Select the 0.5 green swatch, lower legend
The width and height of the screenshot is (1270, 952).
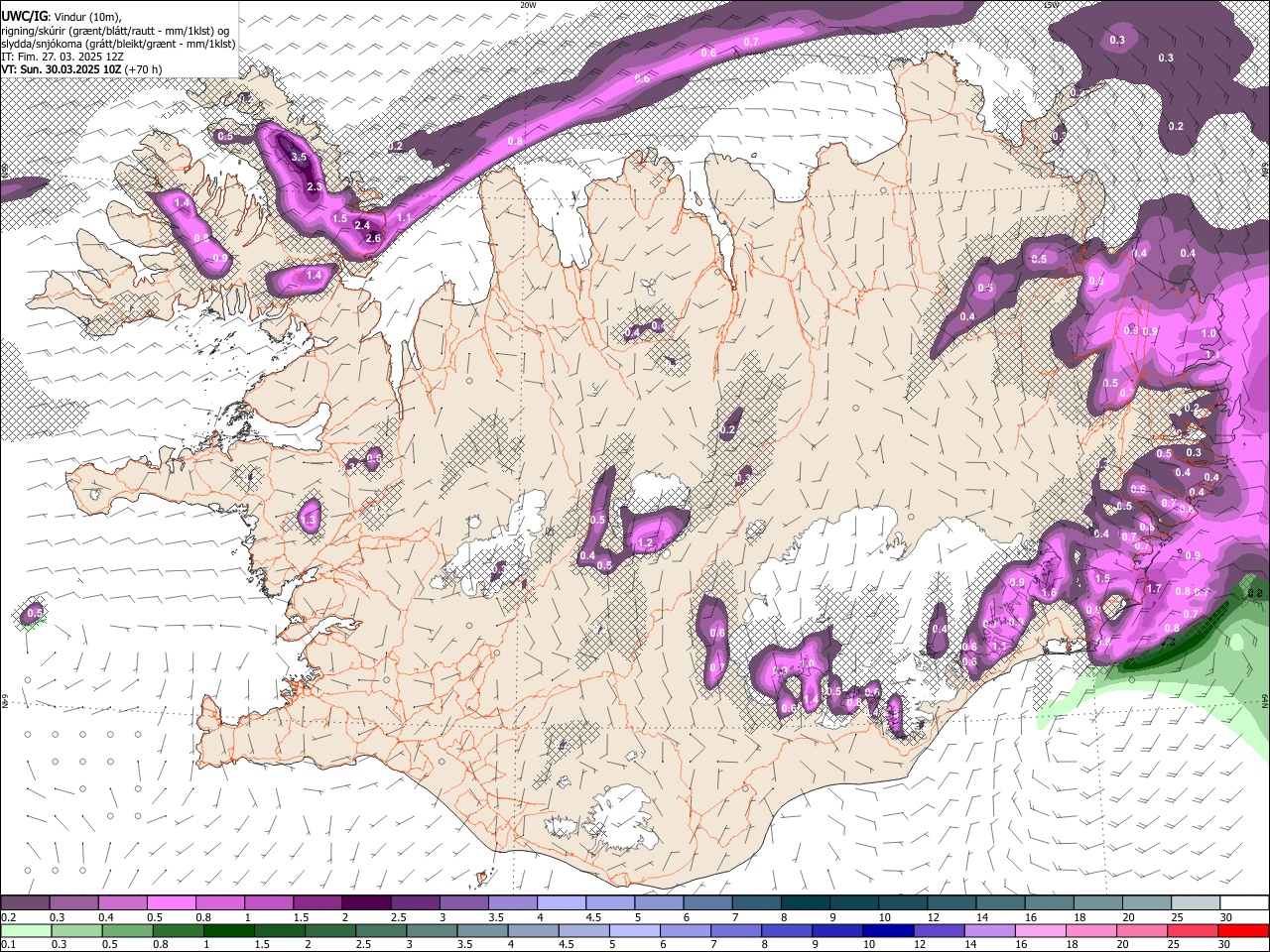click(128, 930)
